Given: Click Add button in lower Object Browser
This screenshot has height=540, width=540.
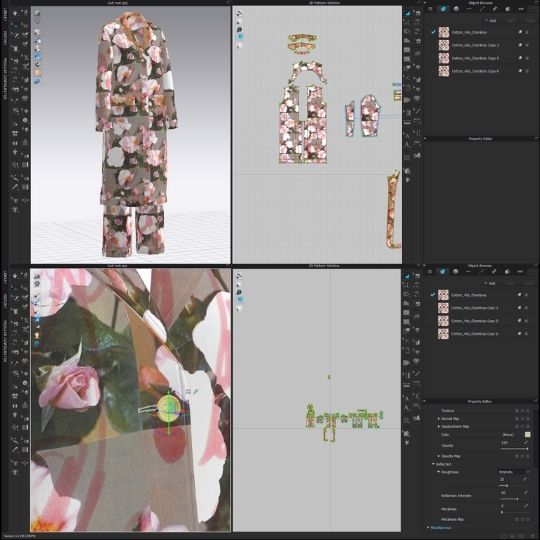Looking at the screenshot, I should click(490, 283).
